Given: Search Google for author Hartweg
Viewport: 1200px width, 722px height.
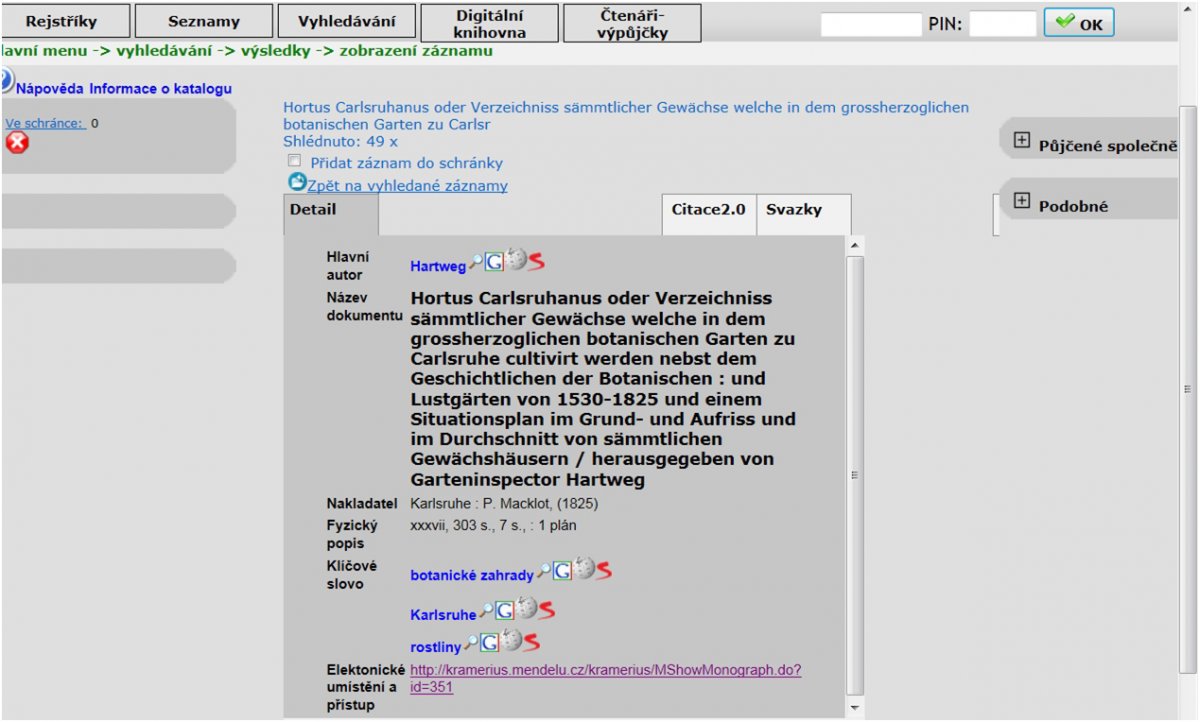Looking at the screenshot, I should 494,262.
